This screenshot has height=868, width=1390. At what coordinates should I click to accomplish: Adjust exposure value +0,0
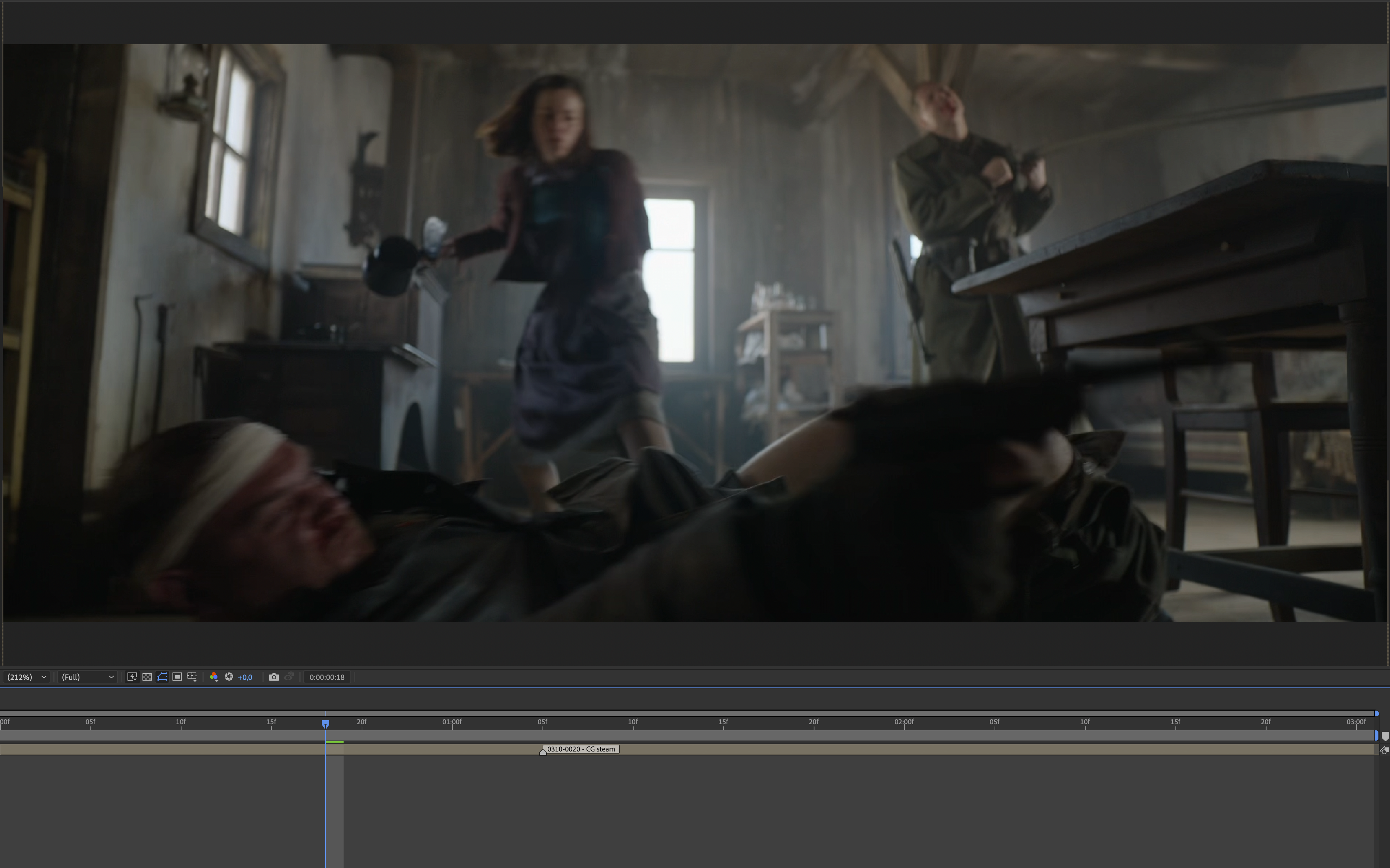tap(245, 678)
